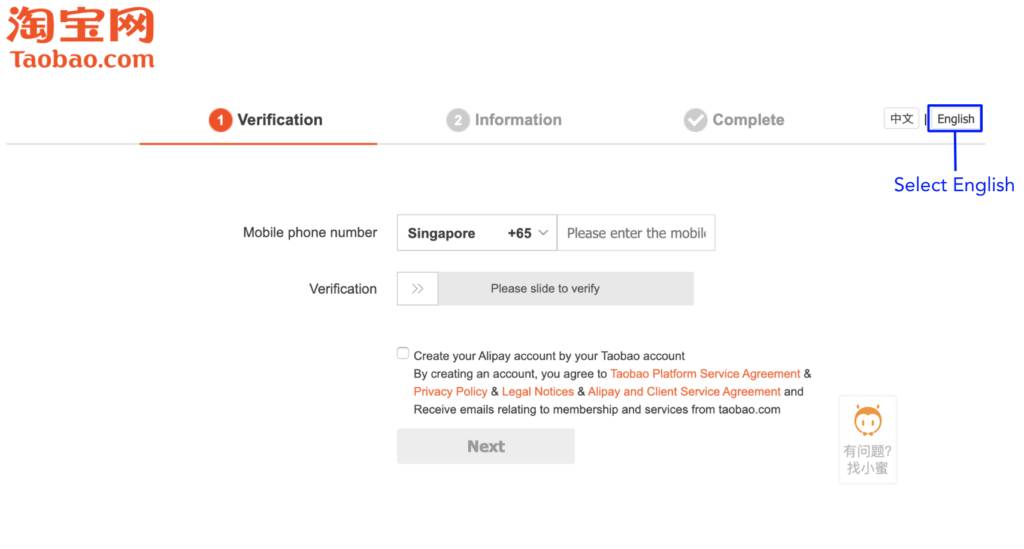Expand the Singapore +65 country dropdown
The width and height of the screenshot is (1024, 549).
click(476, 233)
